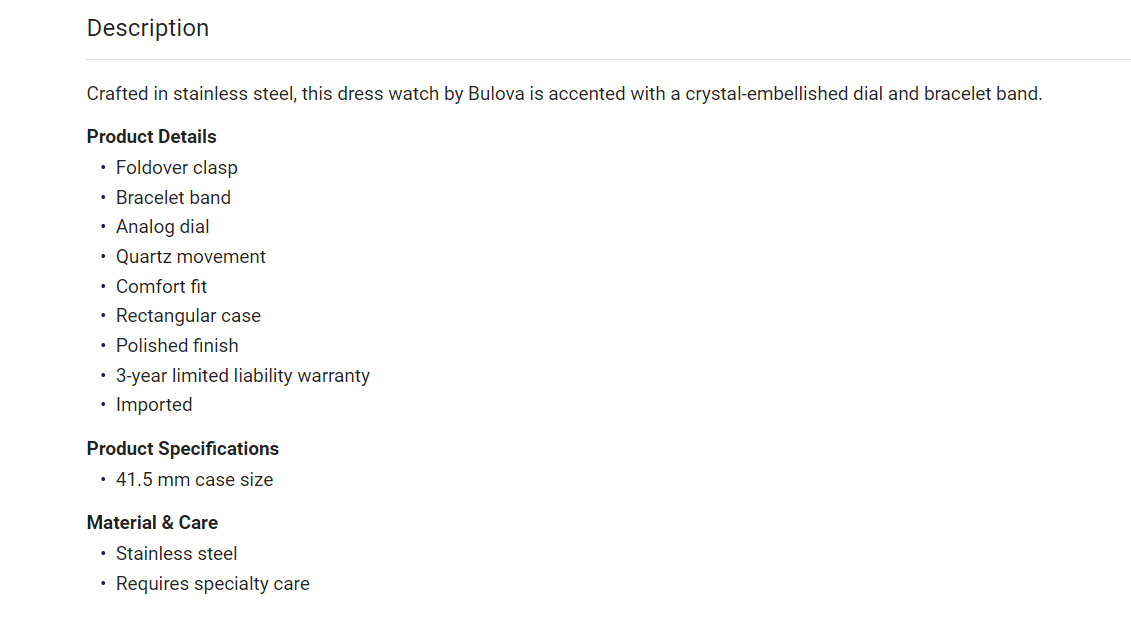Click the horizontal divider under Description
Screen dimensions: 1131x626
[x=608, y=59]
